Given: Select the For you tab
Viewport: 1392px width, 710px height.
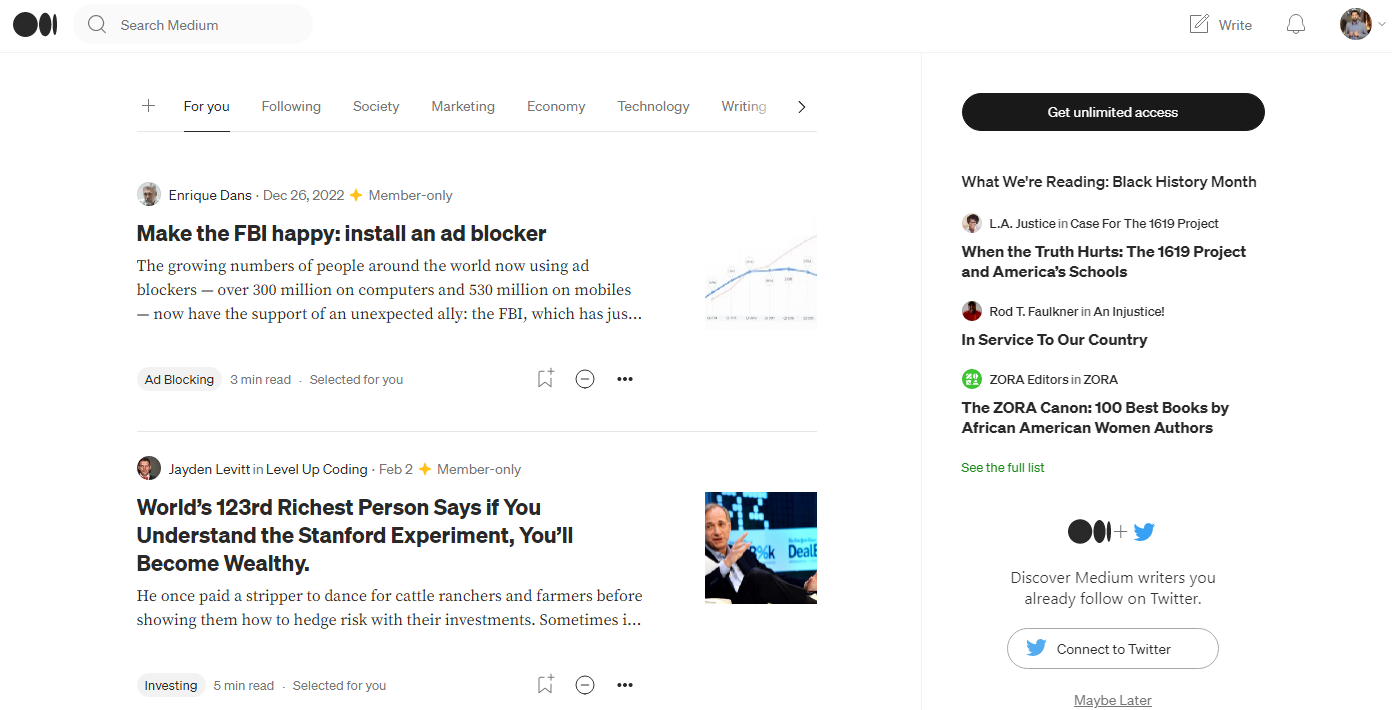Looking at the screenshot, I should (x=207, y=107).
